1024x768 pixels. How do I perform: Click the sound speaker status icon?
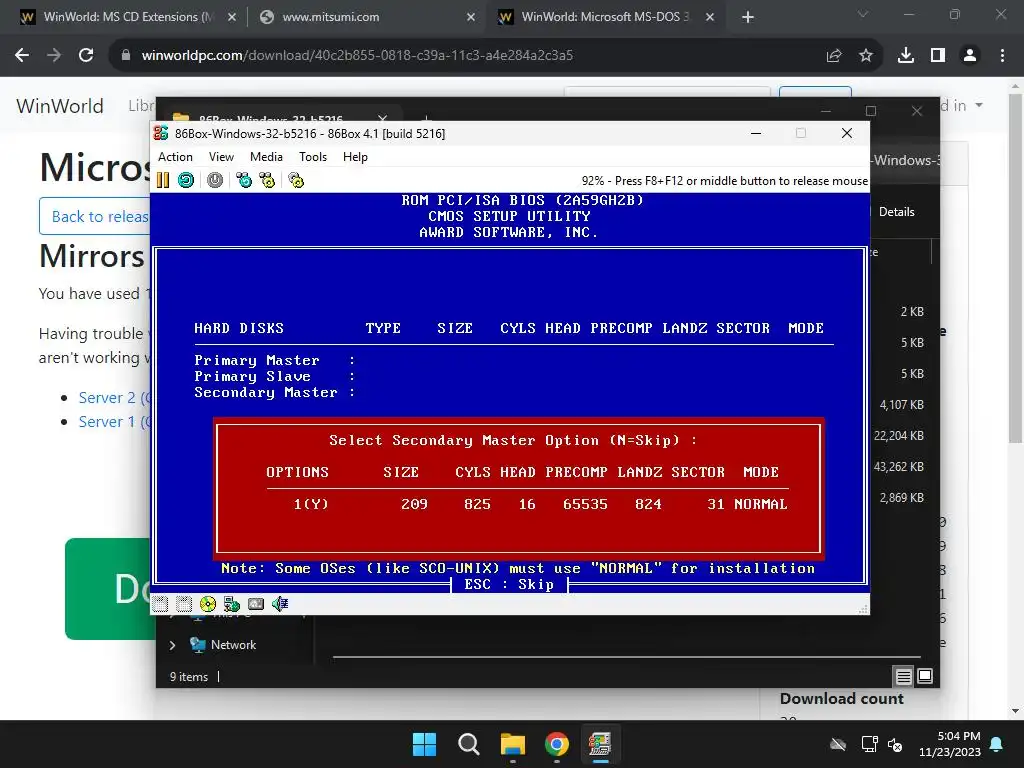[x=280, y=604]
